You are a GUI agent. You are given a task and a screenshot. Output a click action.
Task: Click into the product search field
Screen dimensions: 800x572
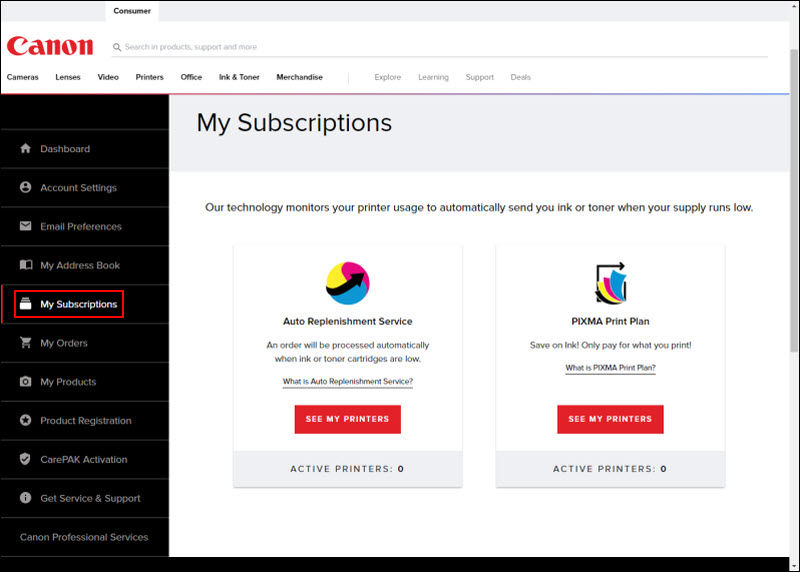coord(400,47)
